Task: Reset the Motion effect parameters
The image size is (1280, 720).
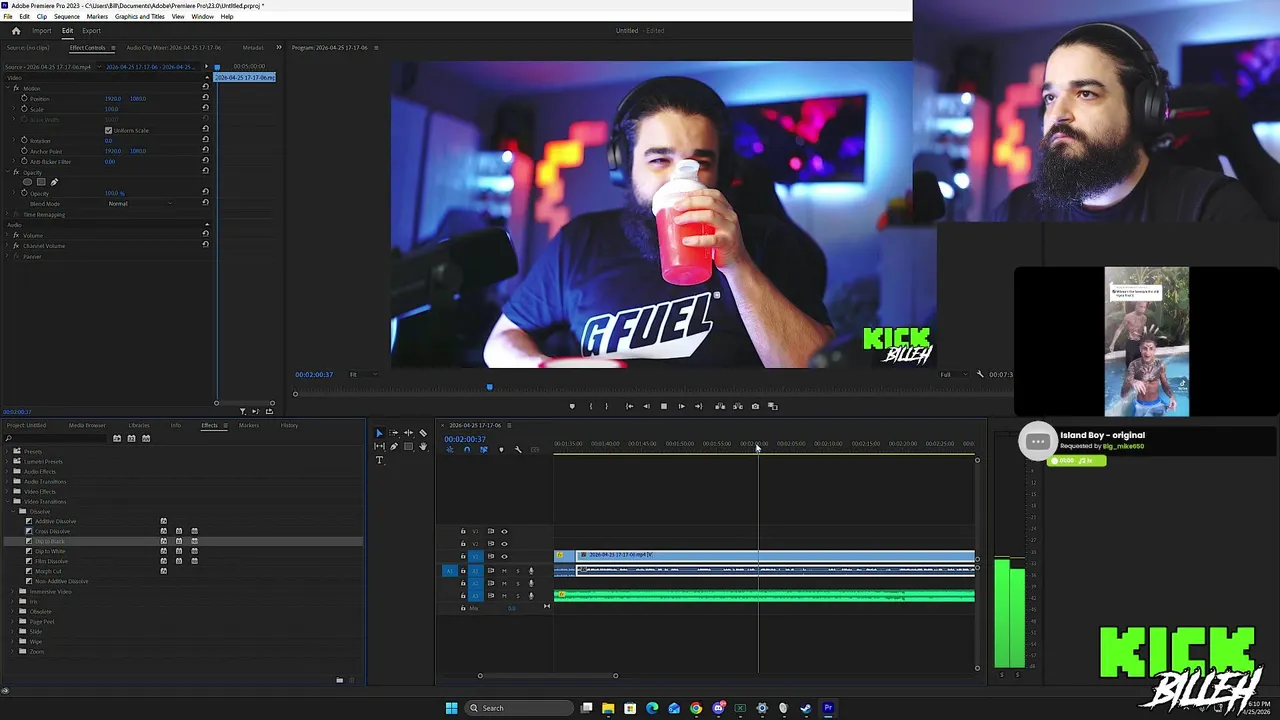Action: tap(205, 87)
